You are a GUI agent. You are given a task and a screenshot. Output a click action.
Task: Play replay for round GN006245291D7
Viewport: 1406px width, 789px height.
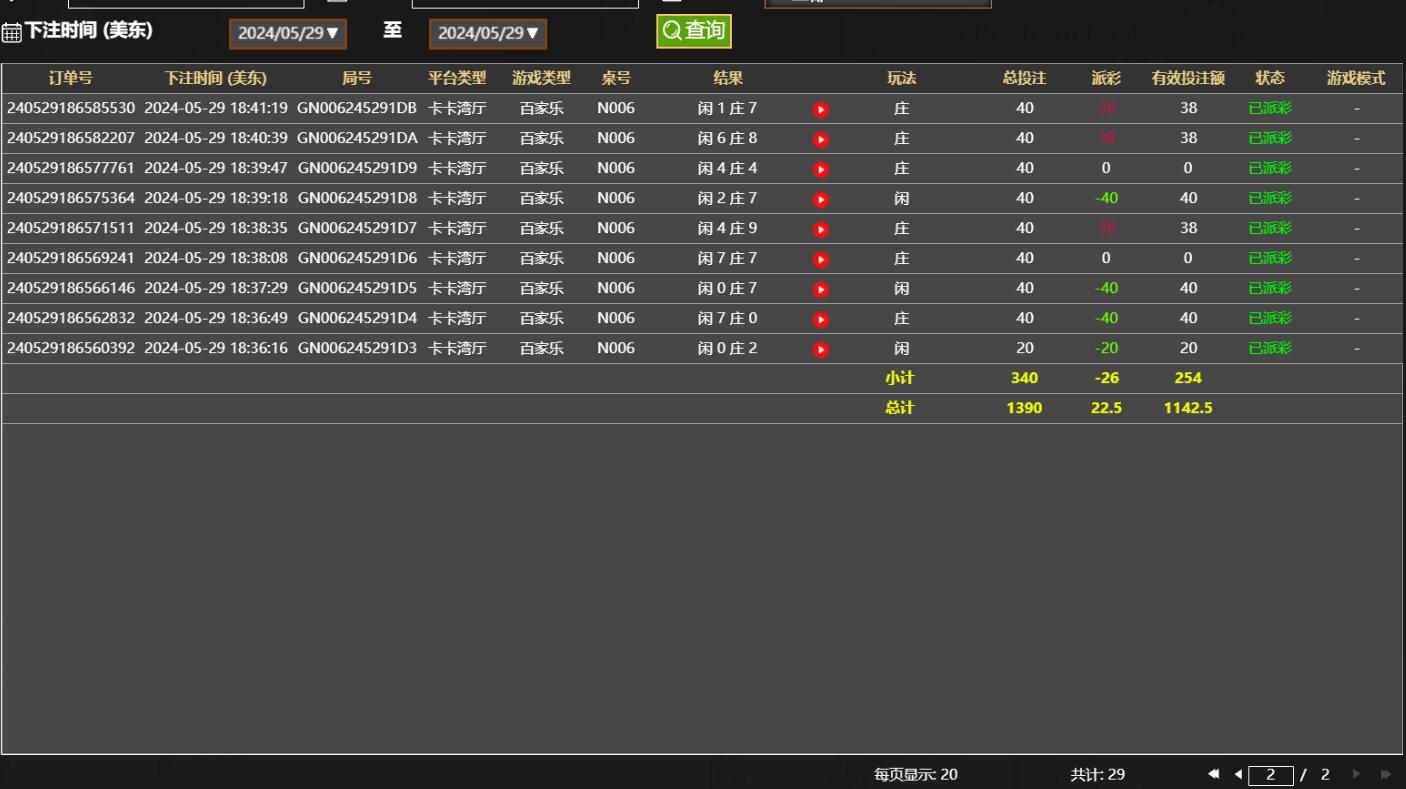tap(821, 229)
